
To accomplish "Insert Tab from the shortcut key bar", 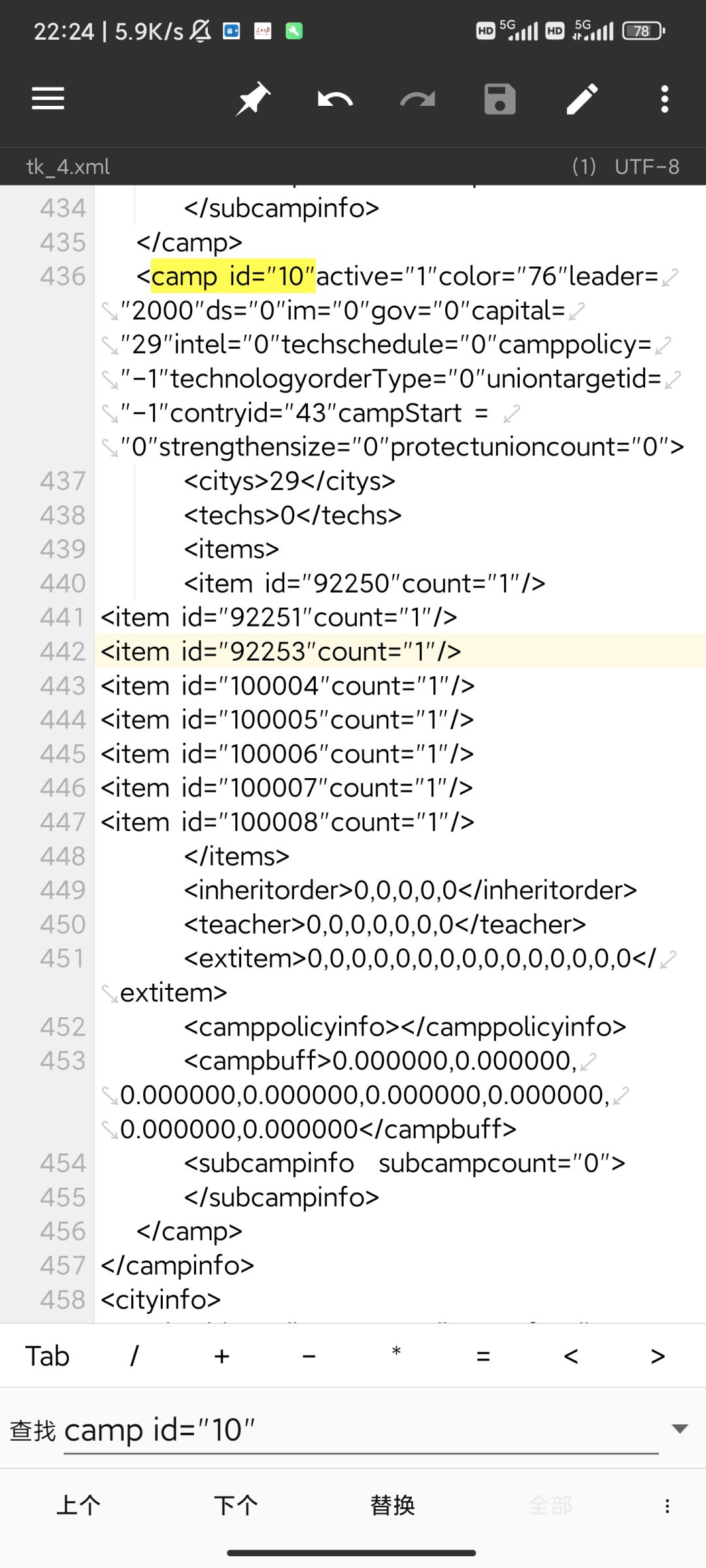I will tap(47, 1356).
